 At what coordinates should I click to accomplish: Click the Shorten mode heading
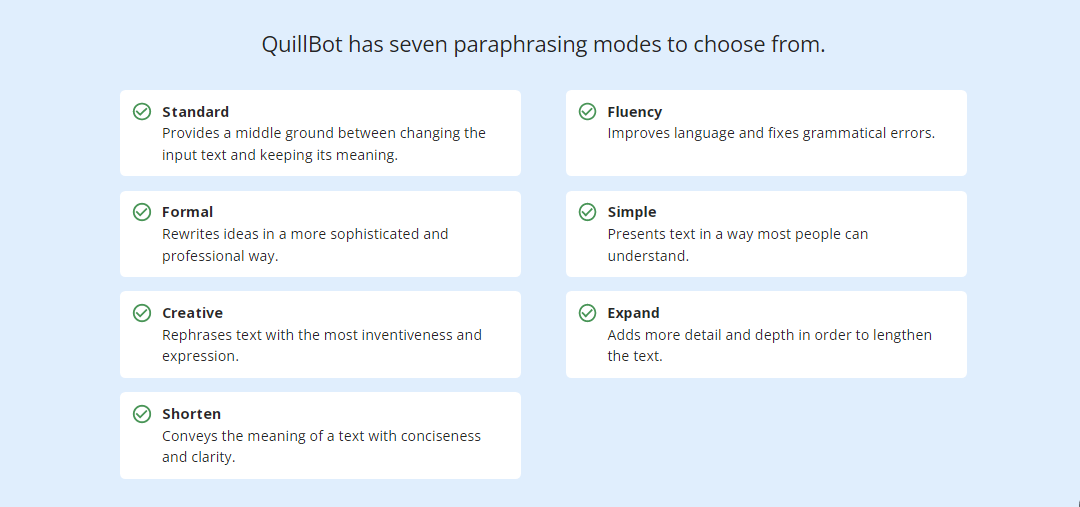pos(191,414)
